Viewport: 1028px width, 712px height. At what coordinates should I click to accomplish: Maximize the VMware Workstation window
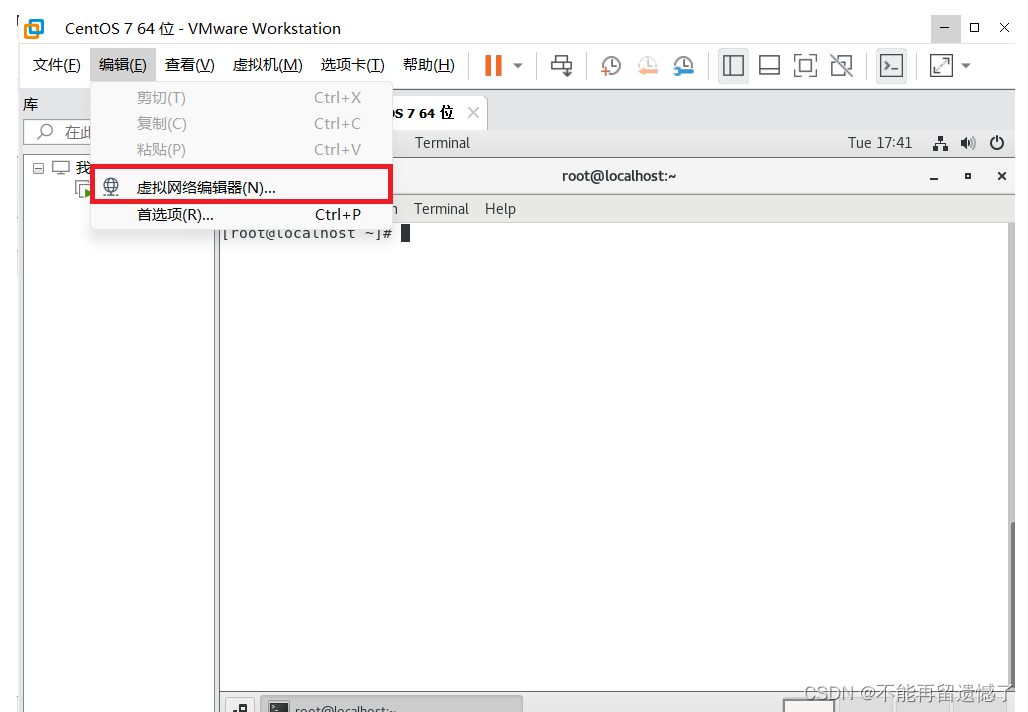click(x=975, y=28)
